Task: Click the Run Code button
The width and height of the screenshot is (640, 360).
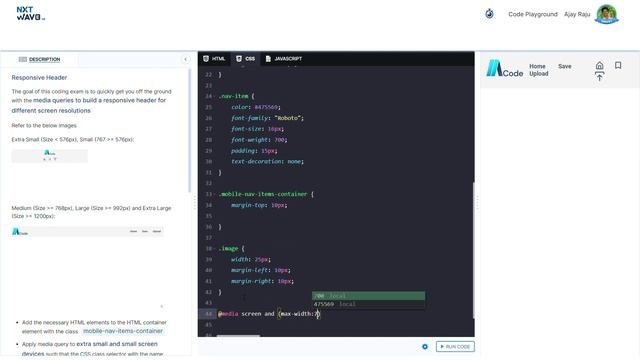Action: [x=455, y=347]
